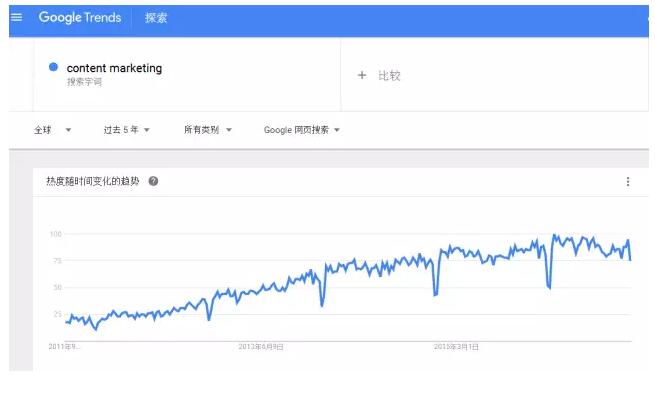This screenshot has height=393, width=655.
Task: Click the 比较 compare button
Action: pyautogui.click(x=389, y=76)
